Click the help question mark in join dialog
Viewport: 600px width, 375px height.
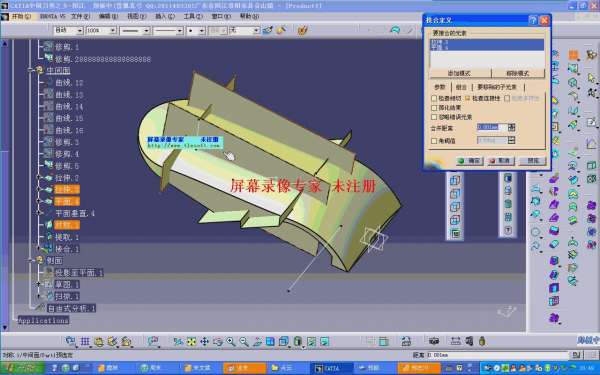[x=533, y=20]
